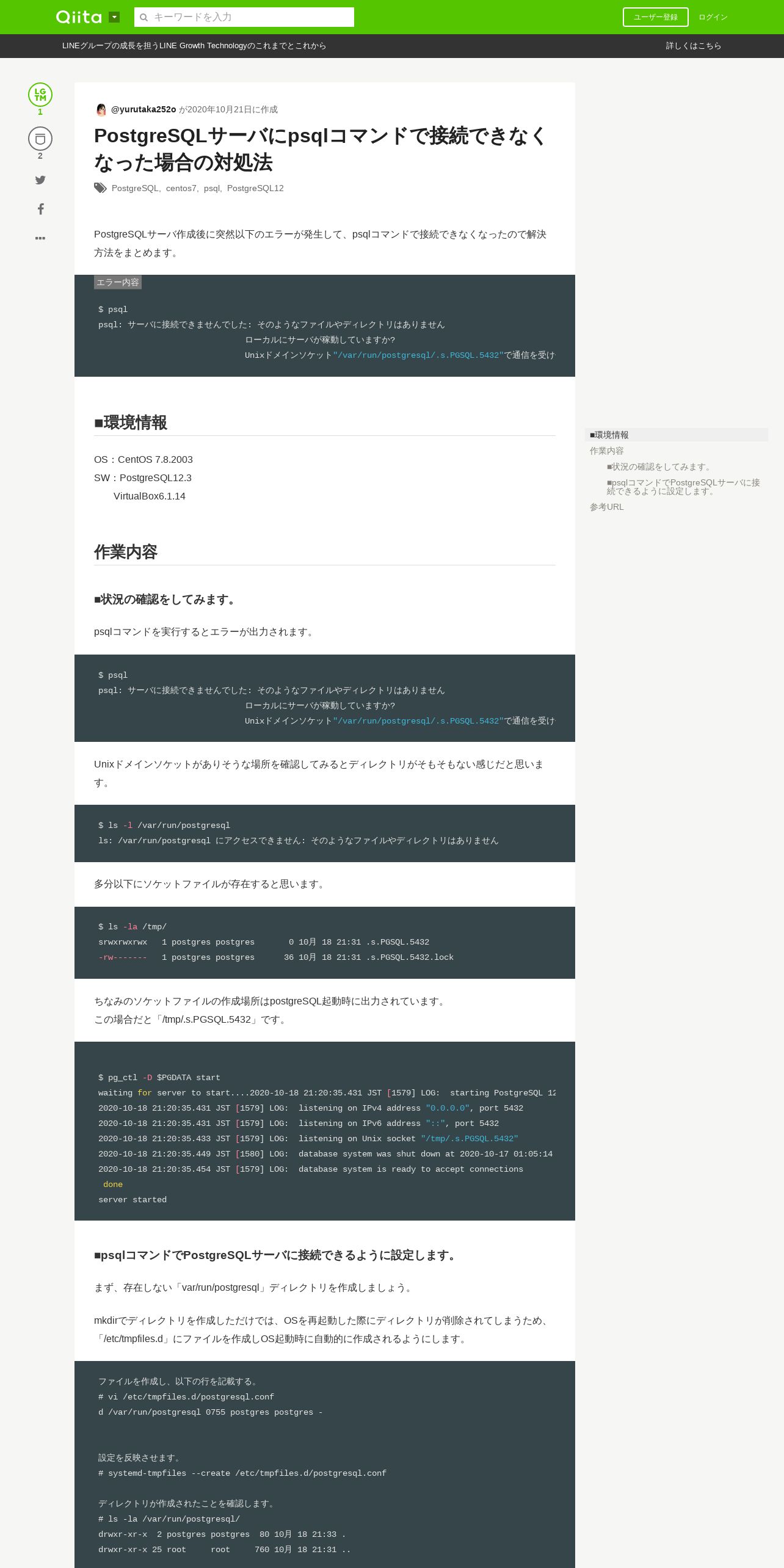Screen dimensions: 784x1568
Task: Click the ■環境情報 section heading
Action: 131,423
